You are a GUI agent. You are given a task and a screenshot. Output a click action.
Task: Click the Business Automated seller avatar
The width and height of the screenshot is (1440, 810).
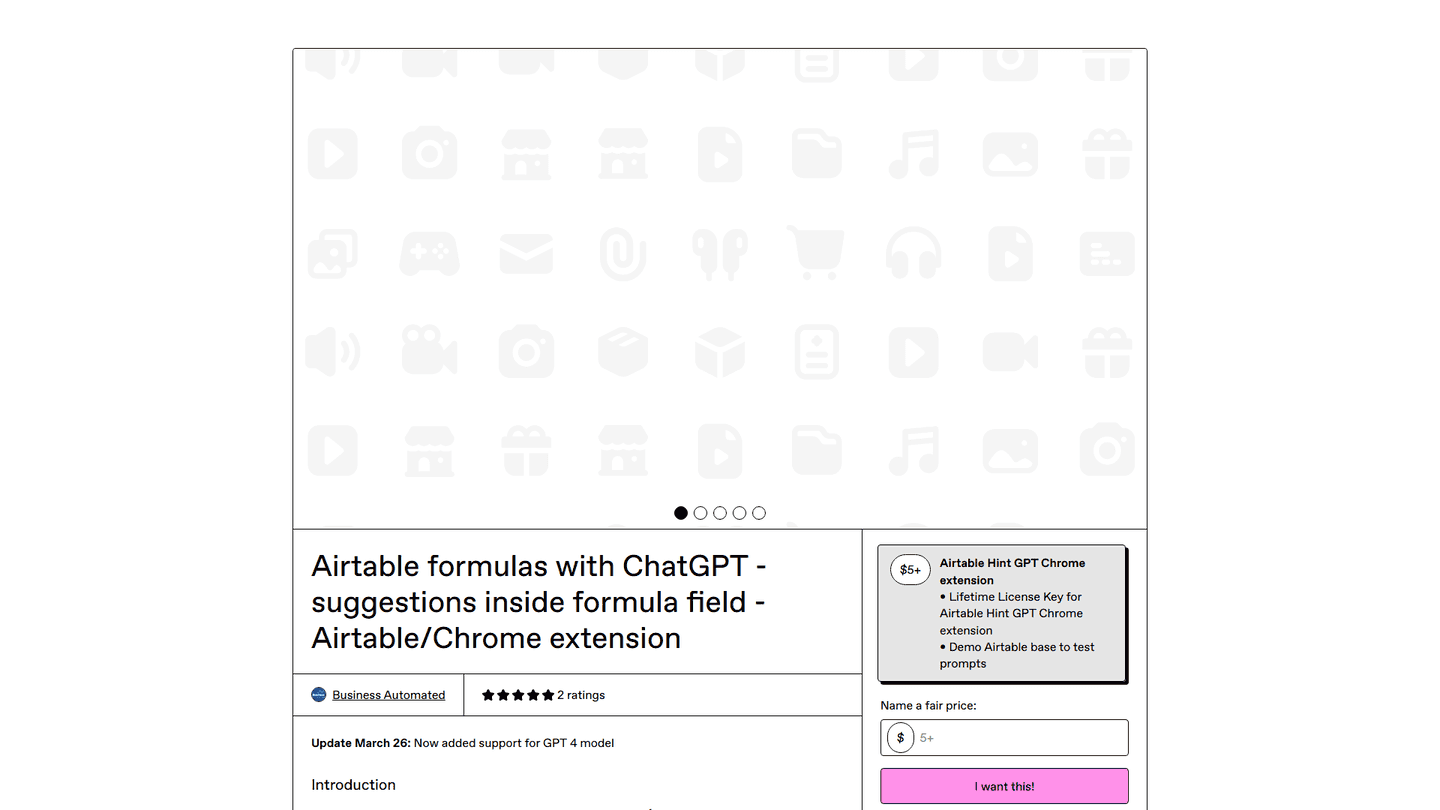(319, 694)
